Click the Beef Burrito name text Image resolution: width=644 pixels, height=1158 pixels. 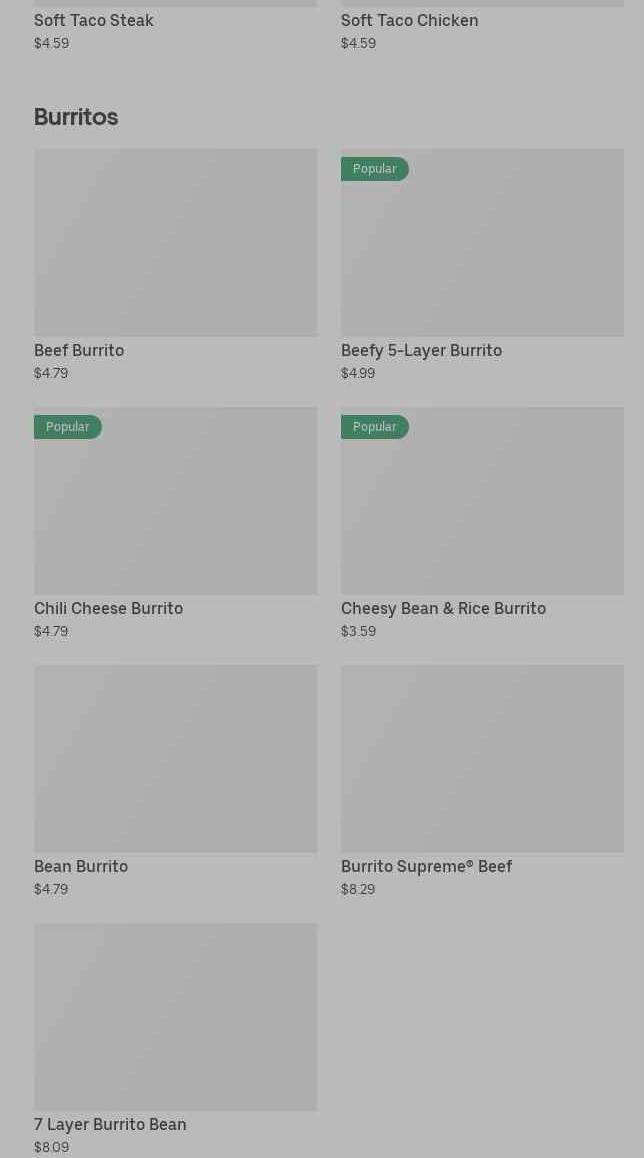click(x=79, y=350)
